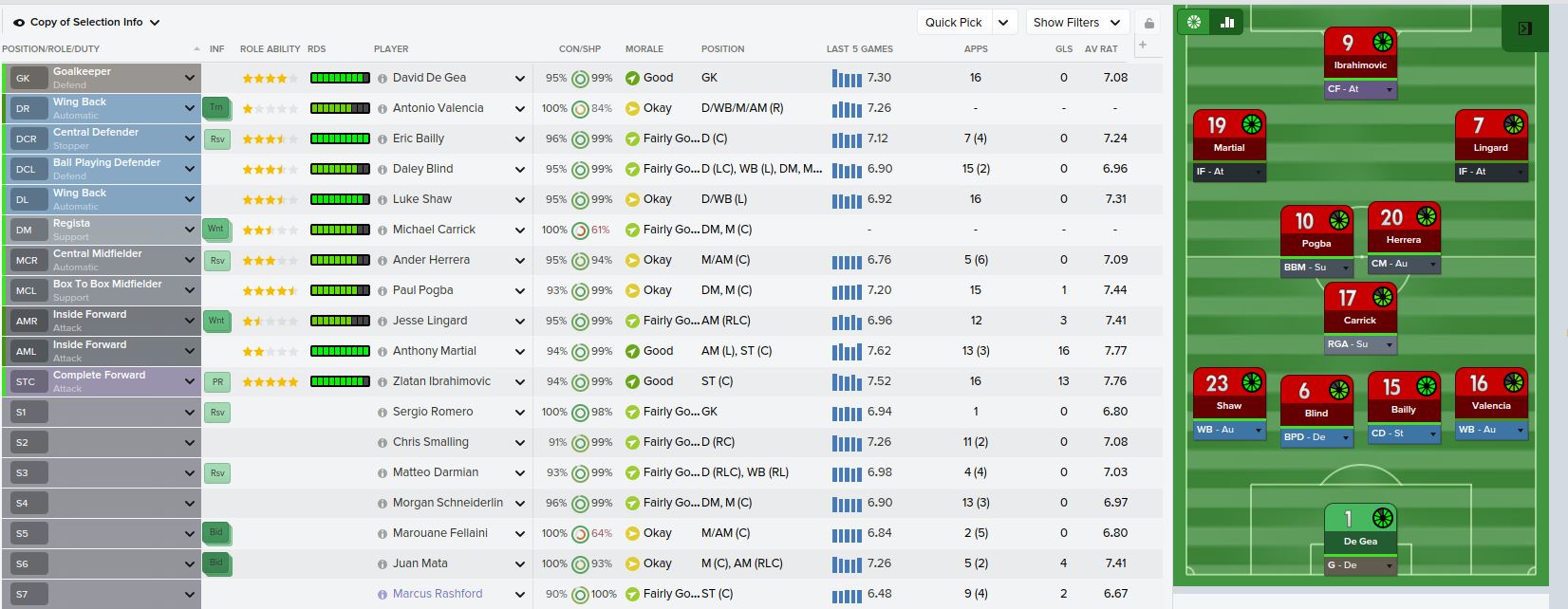The height and width of the screenshot is (609, 1568).
Task: Click the plus icon to add column
Action: click(1143, 46)
